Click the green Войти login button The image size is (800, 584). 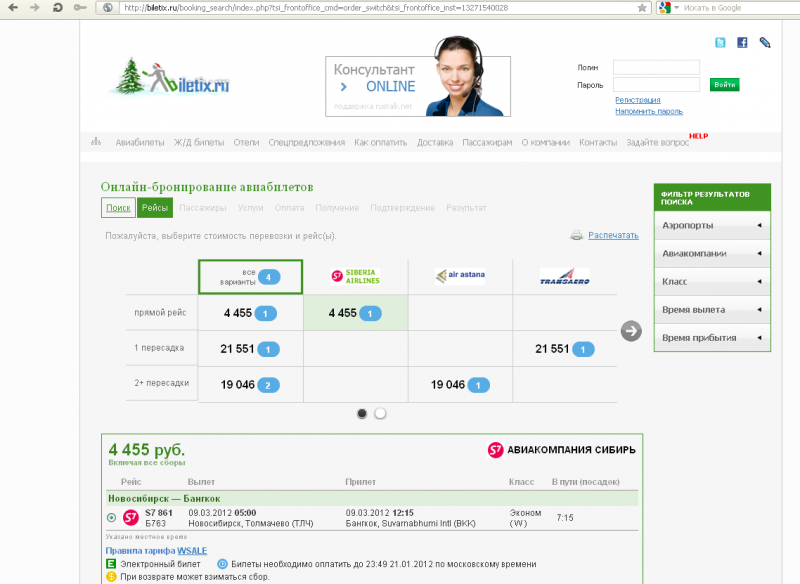point(724,85)
